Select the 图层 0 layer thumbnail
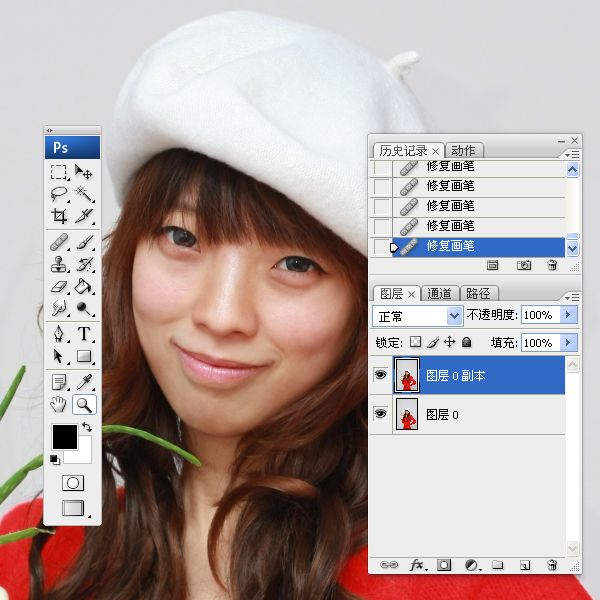600x600 pixels. 406,414
